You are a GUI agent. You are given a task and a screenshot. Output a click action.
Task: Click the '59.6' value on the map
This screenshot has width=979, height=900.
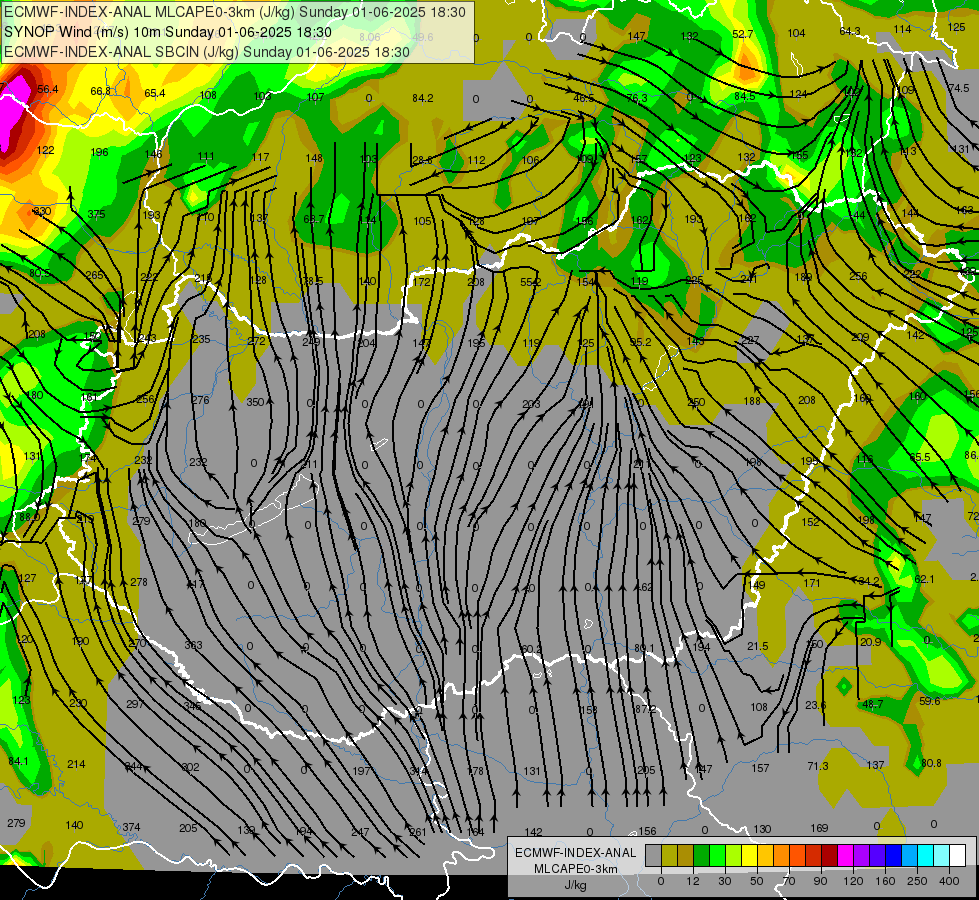930,701
